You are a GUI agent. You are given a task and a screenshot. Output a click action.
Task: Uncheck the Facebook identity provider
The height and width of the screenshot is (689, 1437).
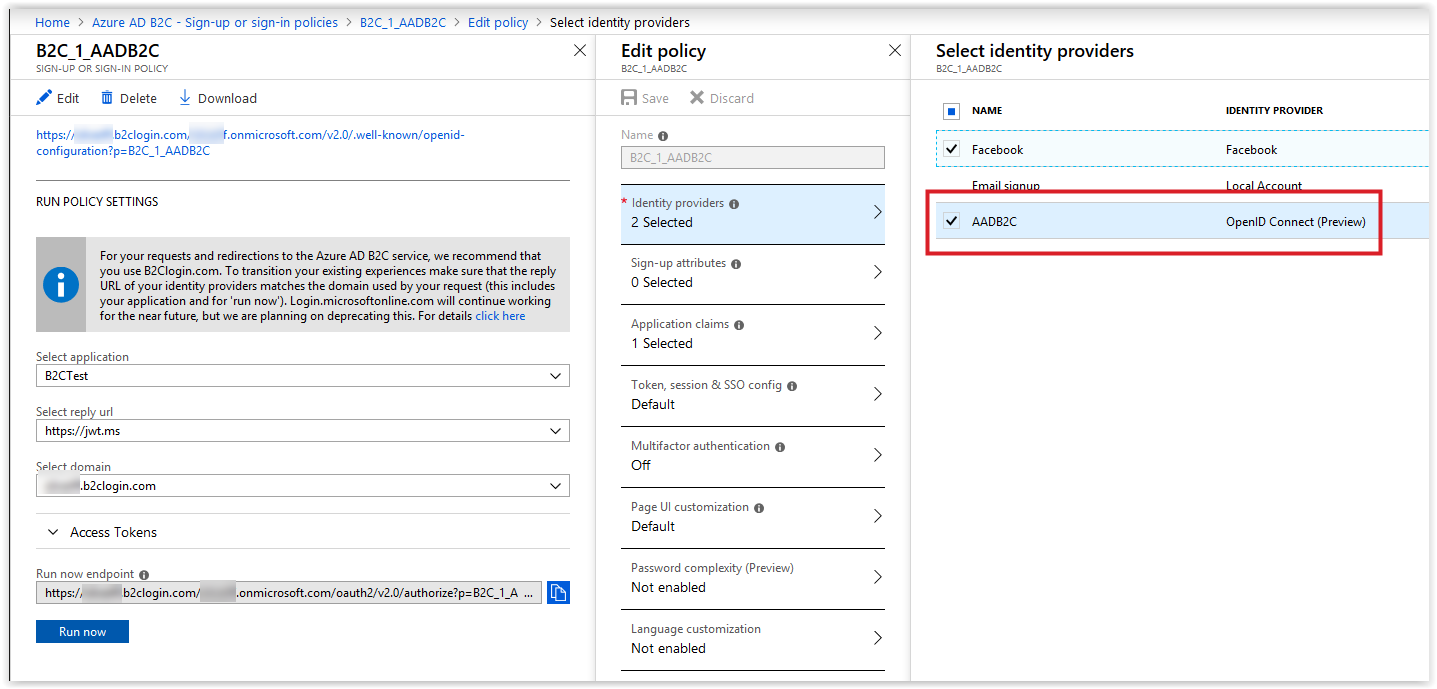coord(951,148)
